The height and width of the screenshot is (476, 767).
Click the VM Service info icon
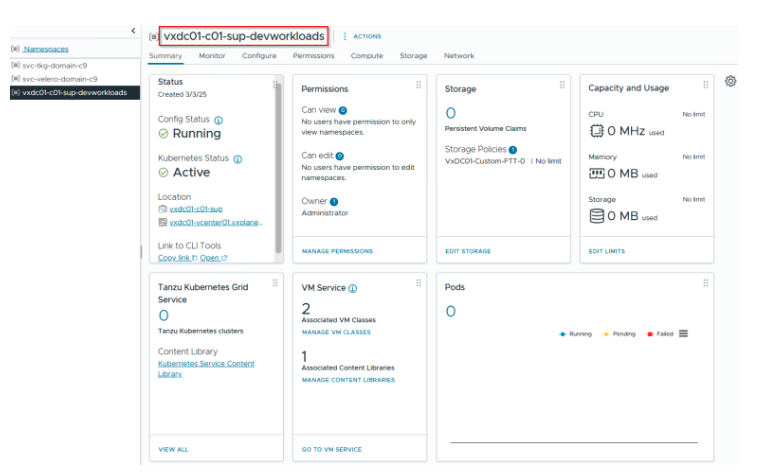click(x=354, y=288)
